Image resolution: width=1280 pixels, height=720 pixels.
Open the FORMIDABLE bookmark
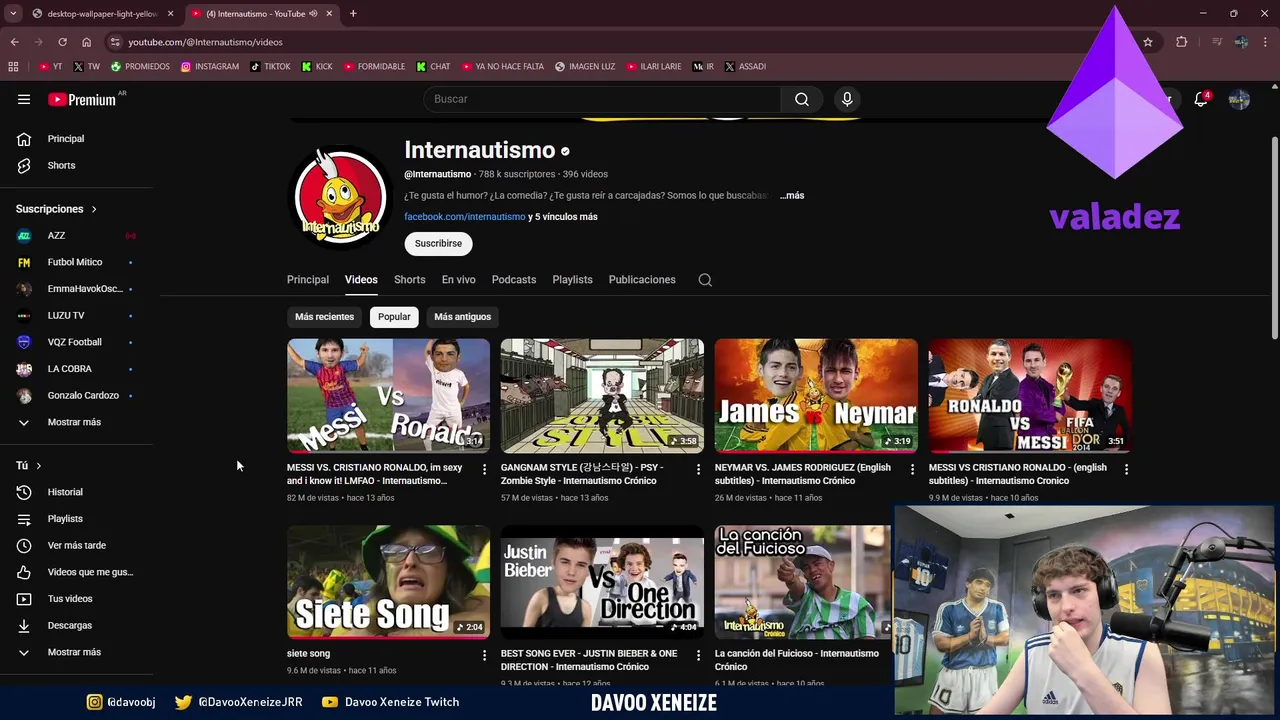(374, 66)
